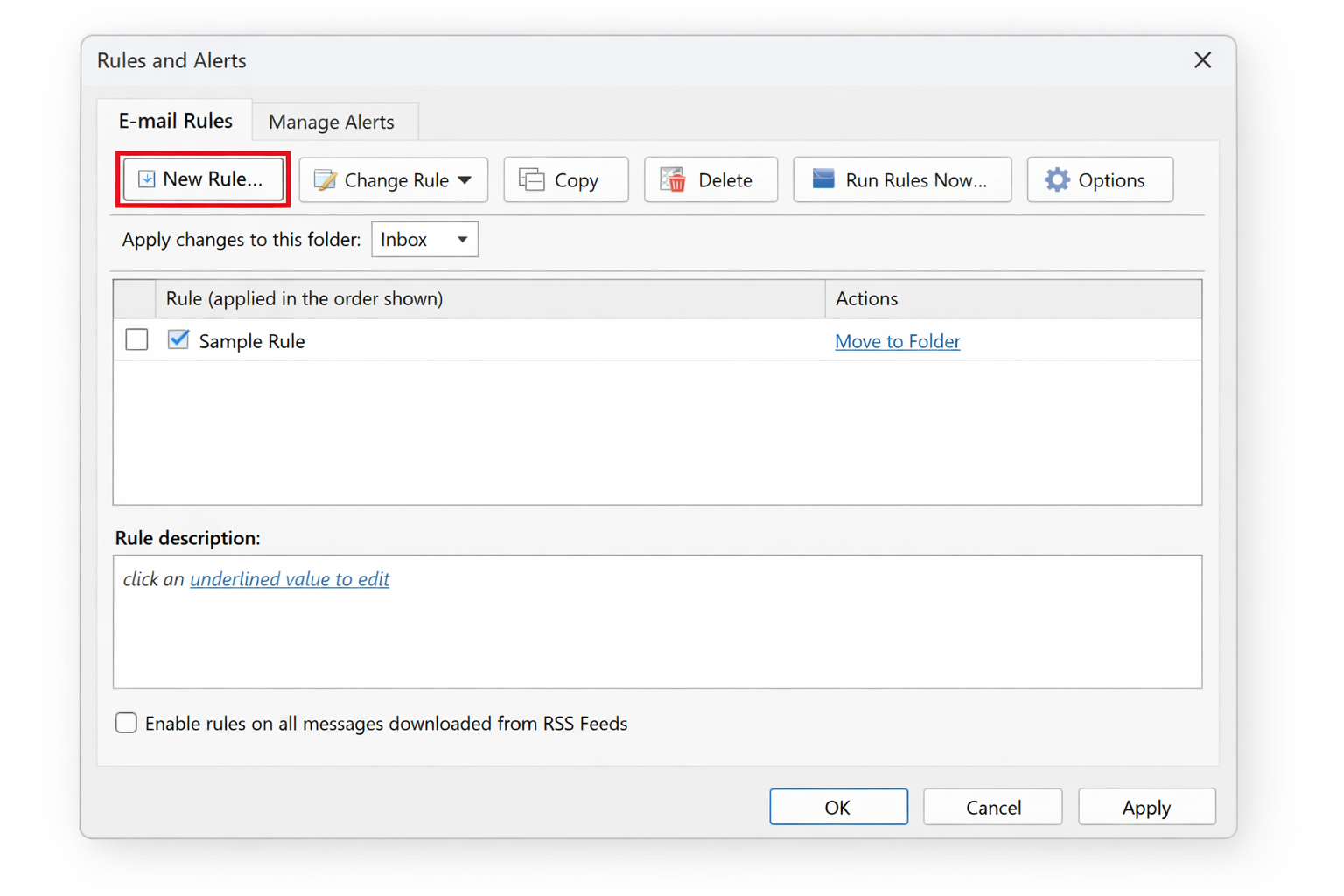Screen dimensions: 1344x896
Task: Click the New Rule icon
Action: coord(146,178)
